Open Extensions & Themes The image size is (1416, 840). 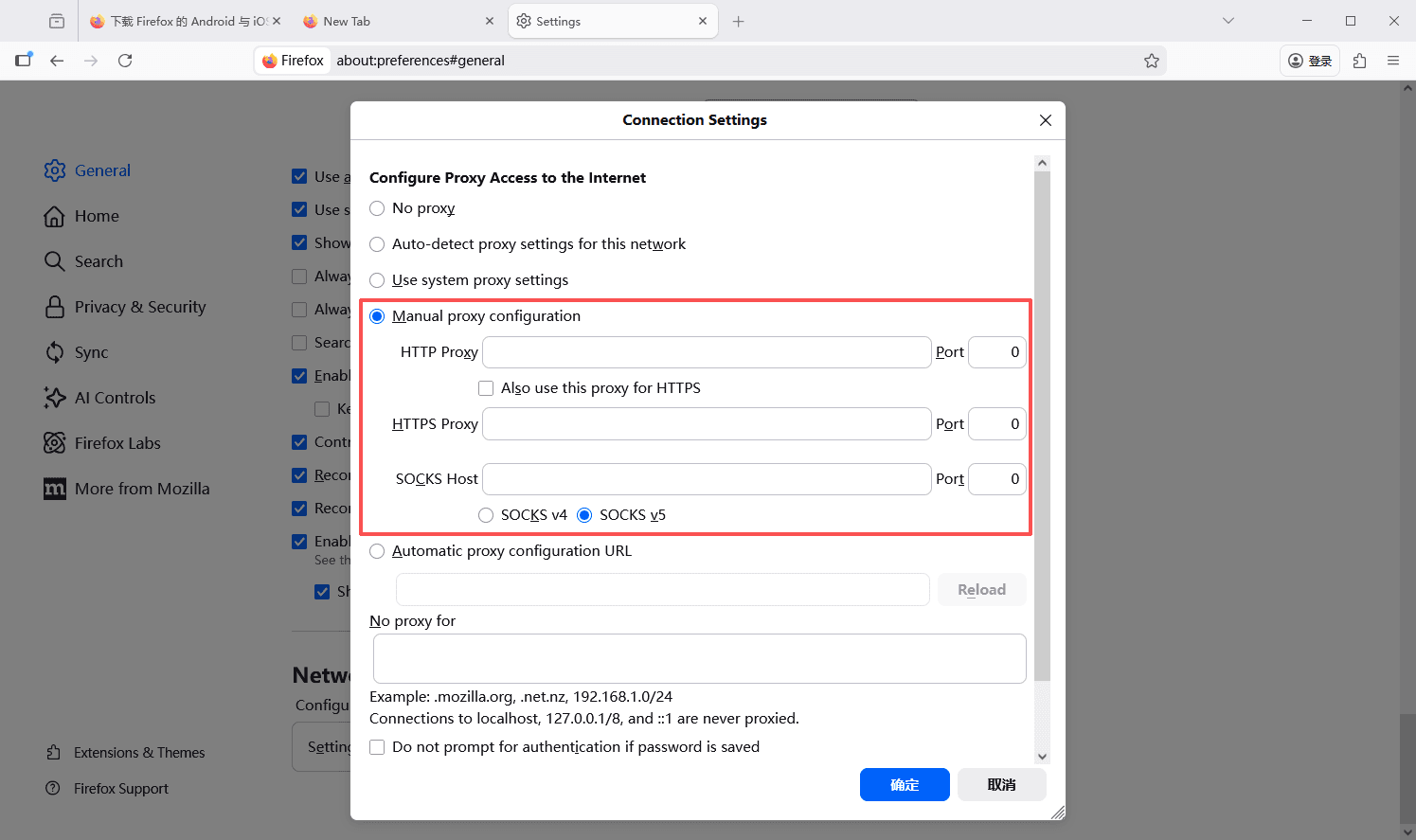point(138,752)
